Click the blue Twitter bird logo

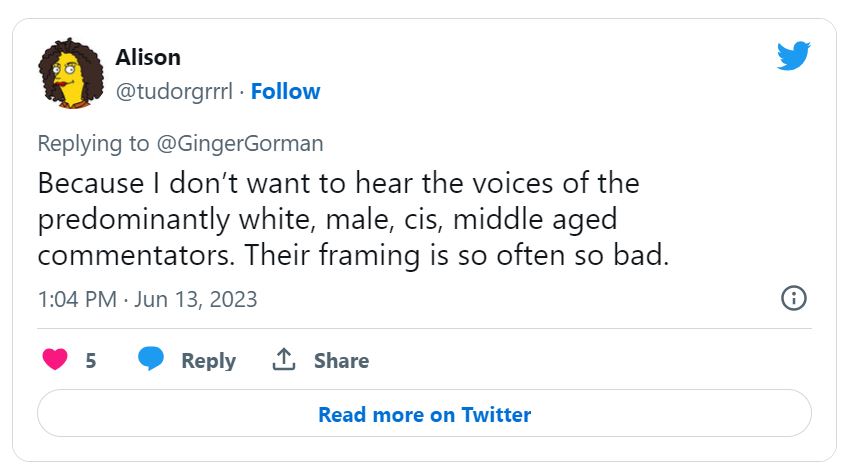point(793,56)
